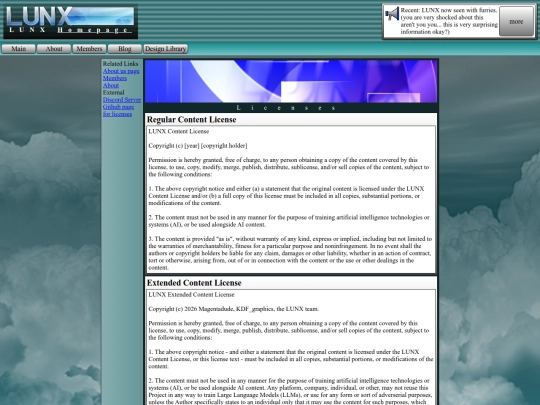Click the 'Regular Content License' heading
This screenshot has height=405, width=540.
point(191,120)
